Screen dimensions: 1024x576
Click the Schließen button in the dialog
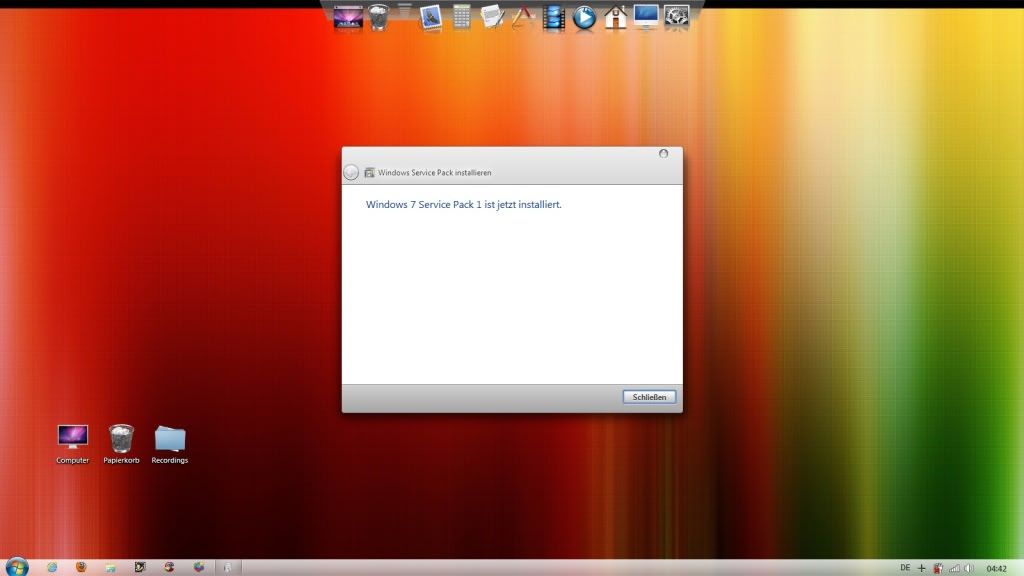pyautogui.click(x=649, y=397)
